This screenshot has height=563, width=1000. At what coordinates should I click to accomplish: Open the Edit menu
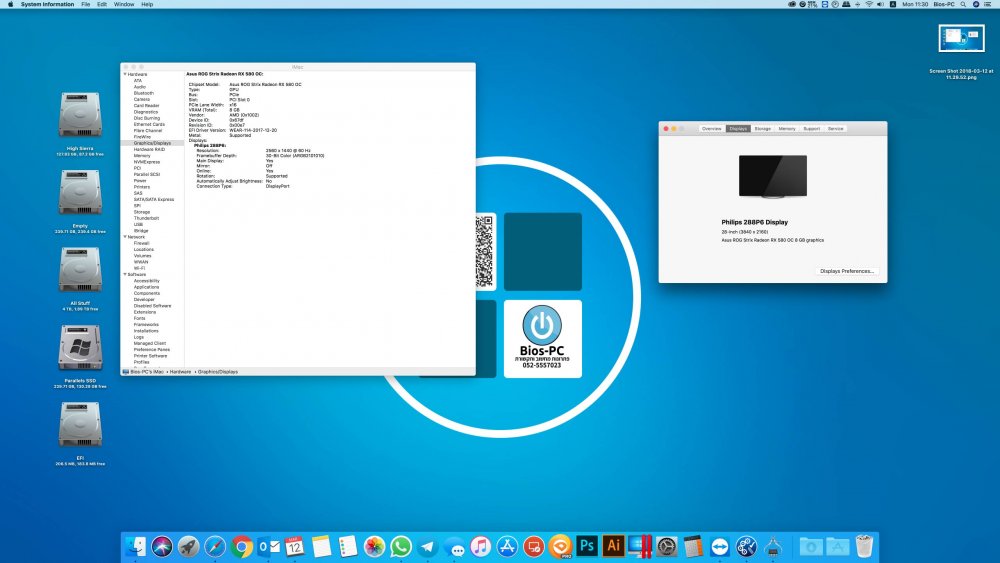tap(102, 4)
